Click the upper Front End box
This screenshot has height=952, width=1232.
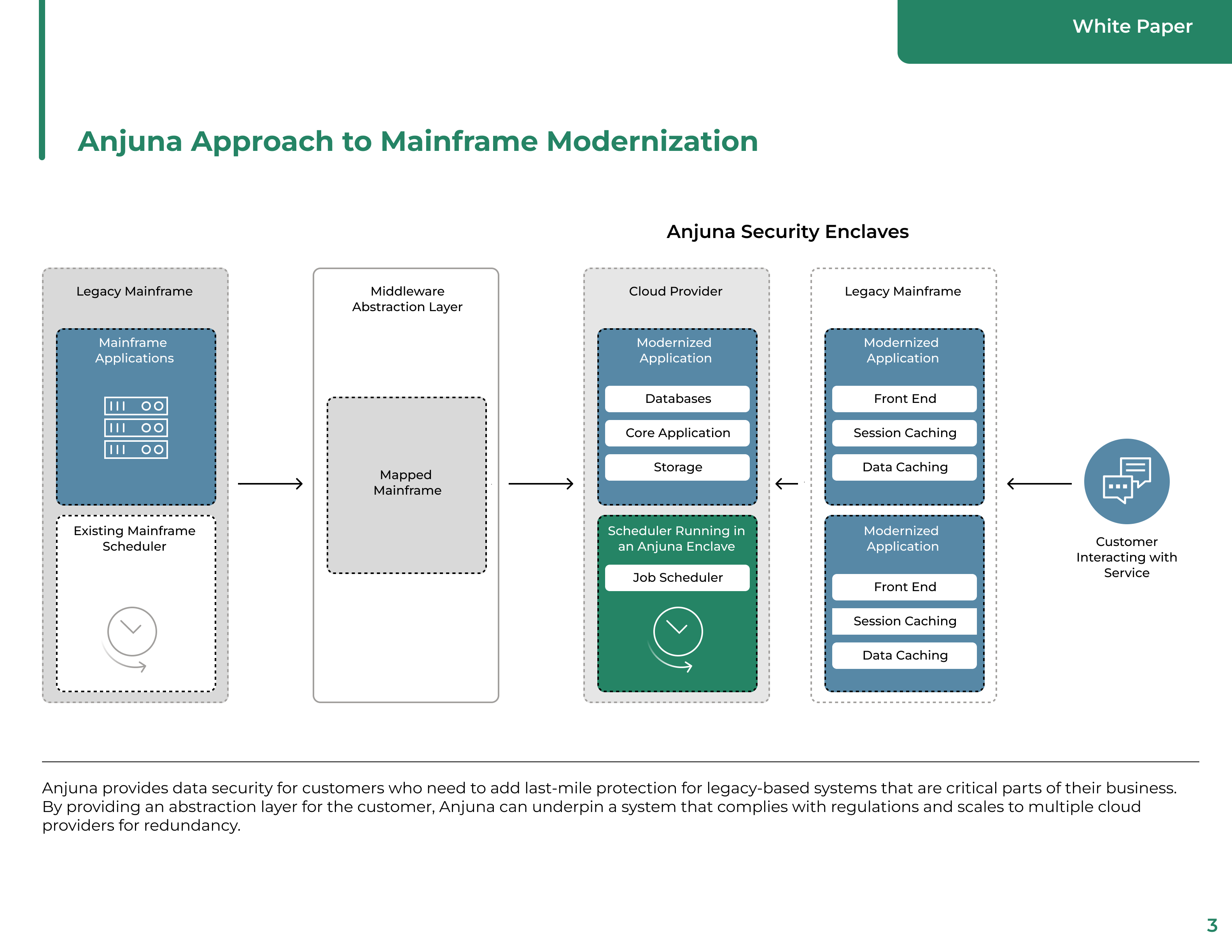pyautogui.click(x=904, y=399)
